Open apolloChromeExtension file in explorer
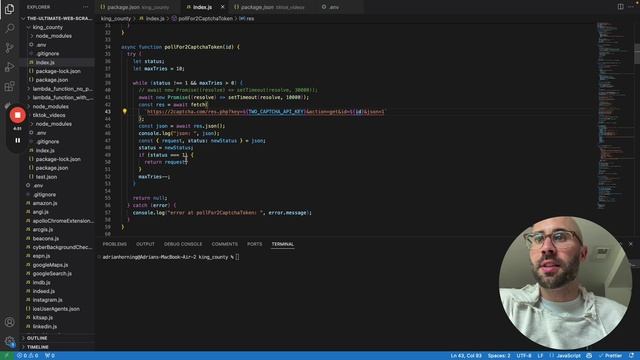Screen dimensions: 640x360 click(63, 221)
